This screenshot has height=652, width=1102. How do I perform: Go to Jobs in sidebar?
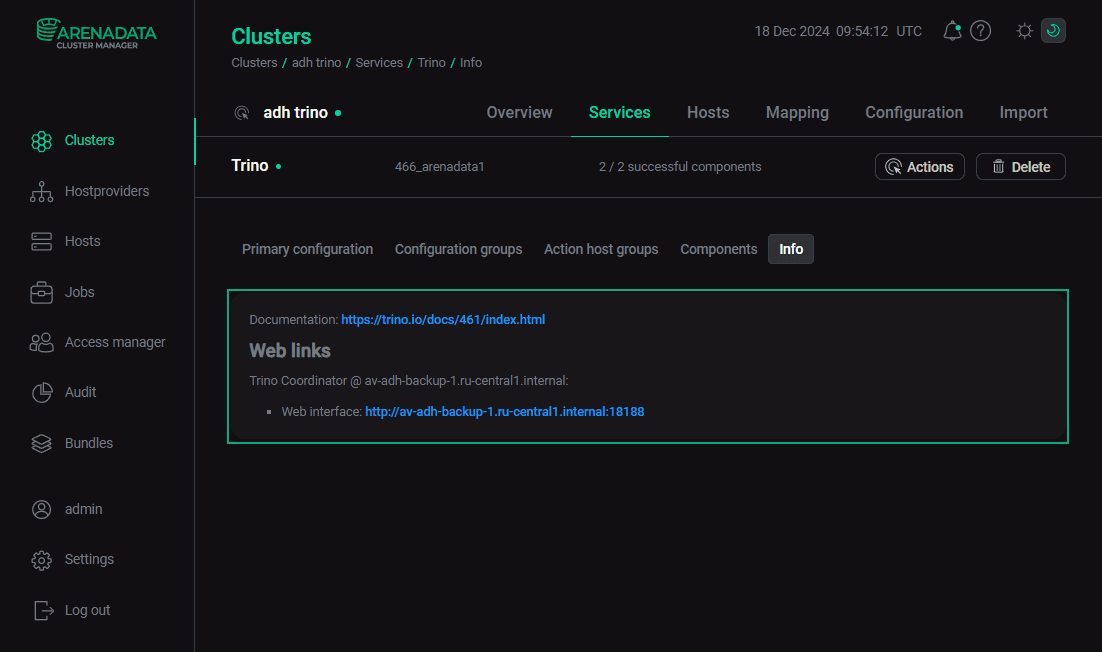[79, 292]
